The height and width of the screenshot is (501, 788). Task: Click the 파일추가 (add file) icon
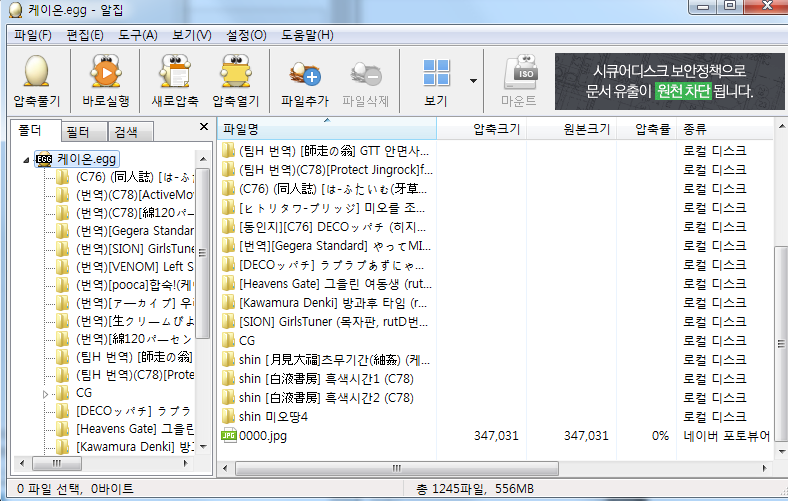(306, 73)
